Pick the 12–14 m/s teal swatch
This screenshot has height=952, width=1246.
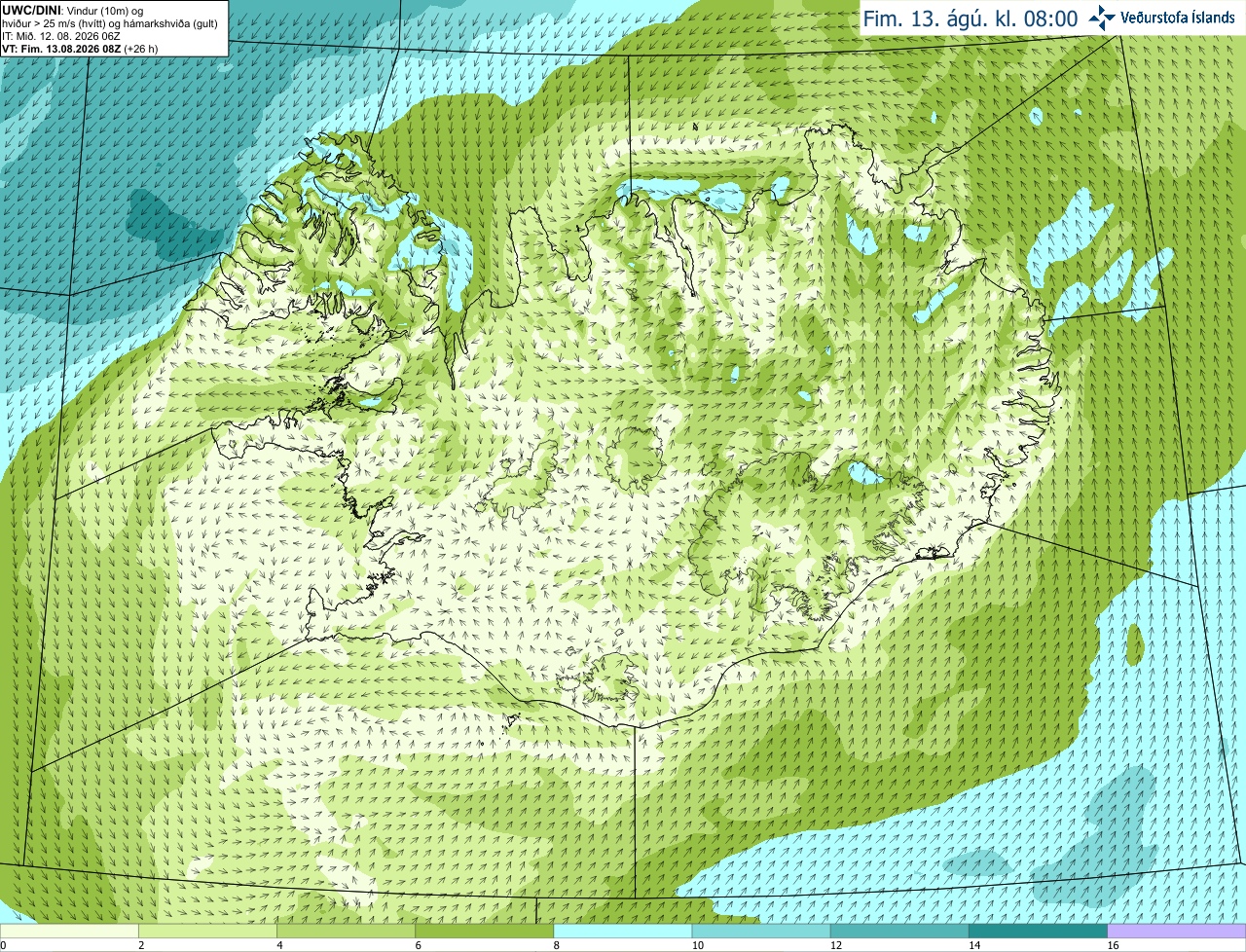coord(899,931)
